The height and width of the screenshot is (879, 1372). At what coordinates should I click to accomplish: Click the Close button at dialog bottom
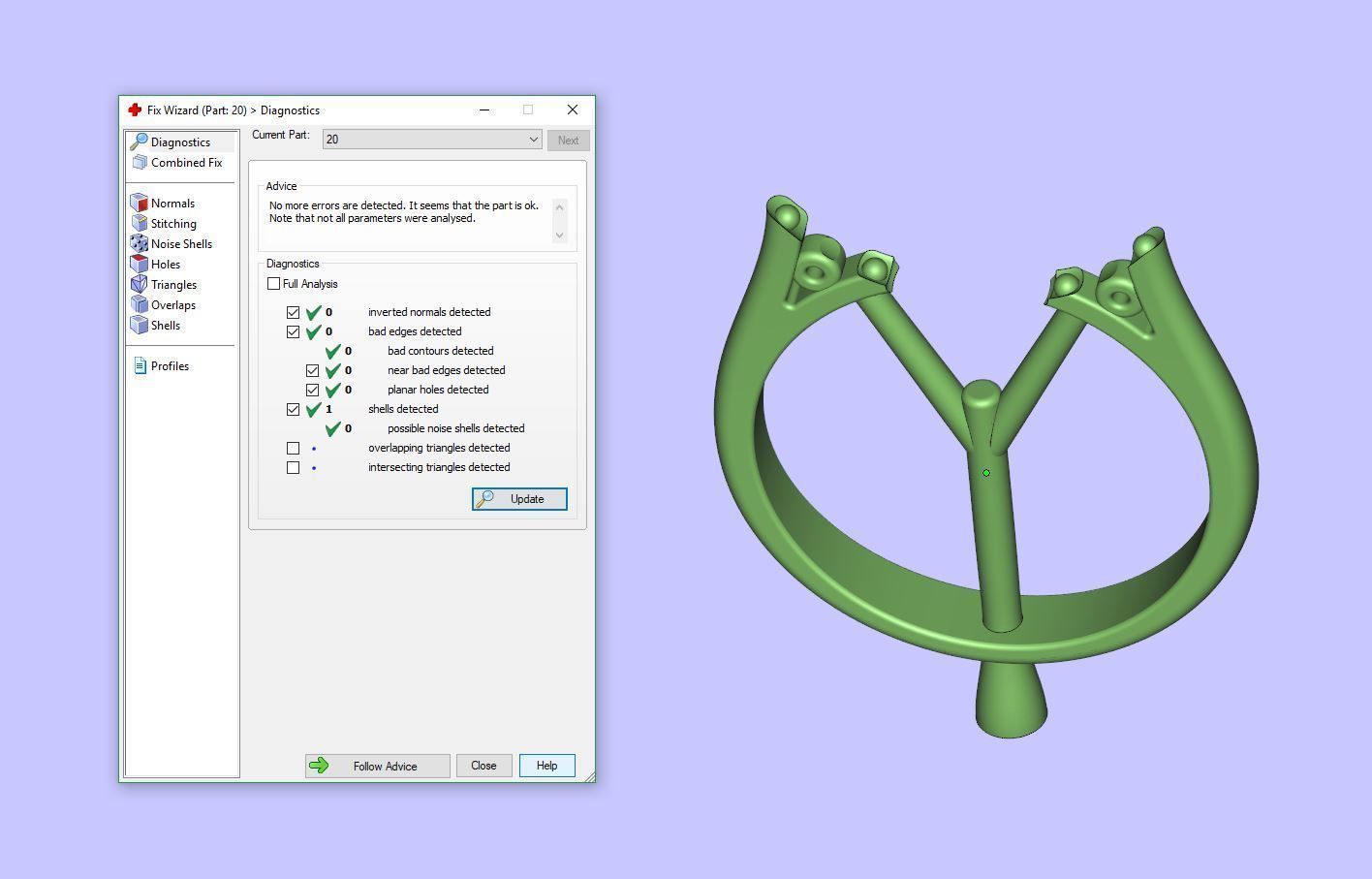pos(483,766)
